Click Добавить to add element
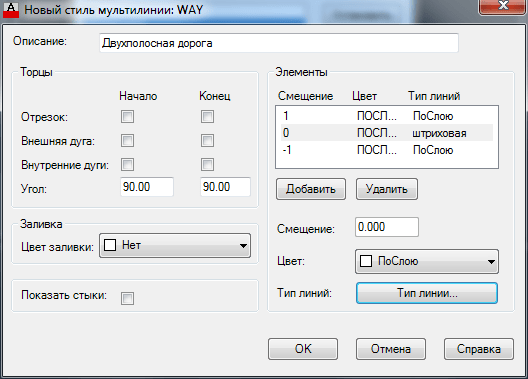Image resolution: width=528 pixels, height=379 pixels. click(x=311, y=189)
